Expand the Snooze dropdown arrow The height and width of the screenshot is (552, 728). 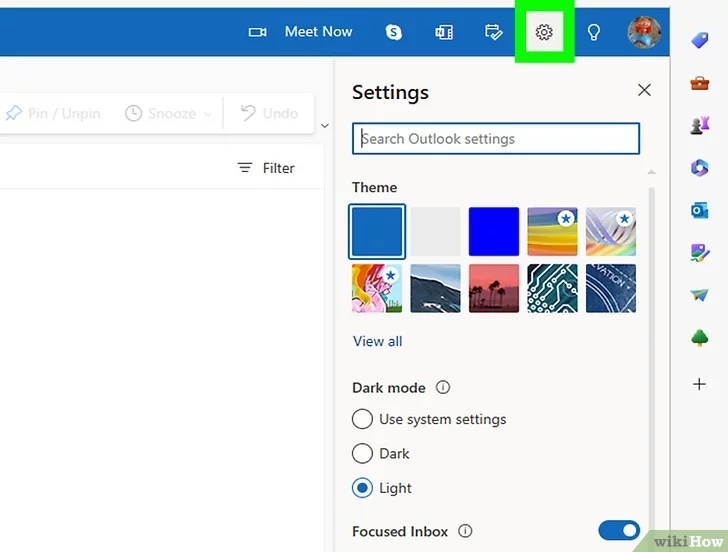click(x=208, y=114)
